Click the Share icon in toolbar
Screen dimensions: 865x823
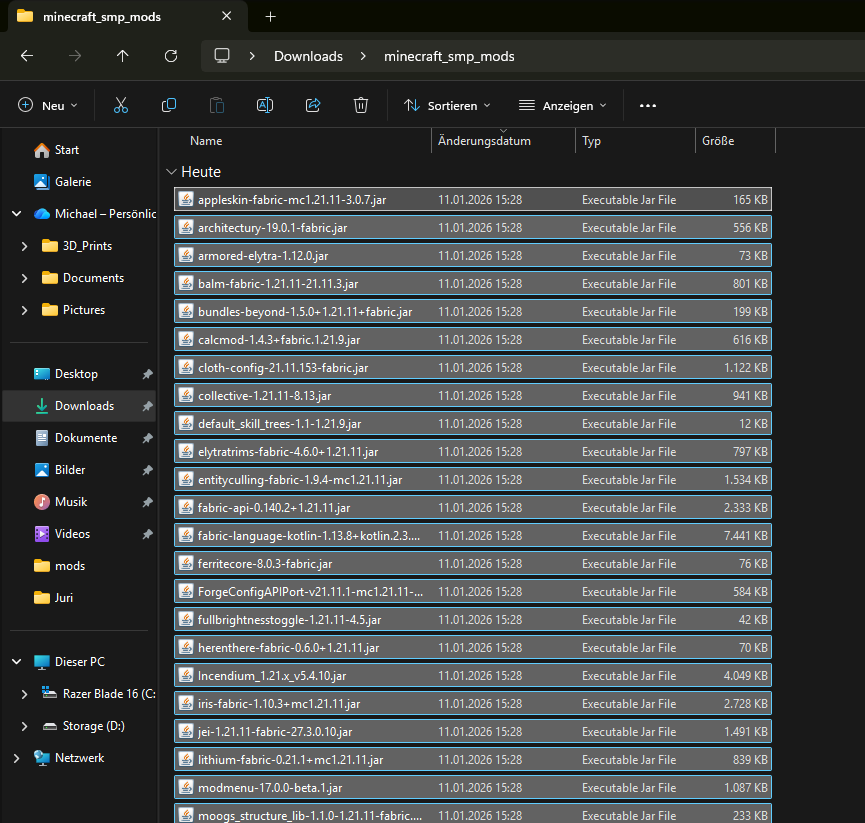(313, 105)
